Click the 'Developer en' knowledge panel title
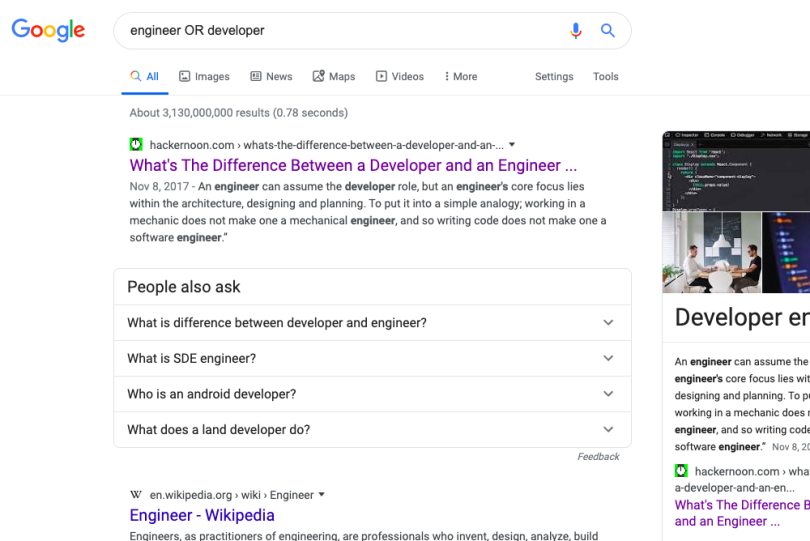Screen dimensions: 810x541 742,317
